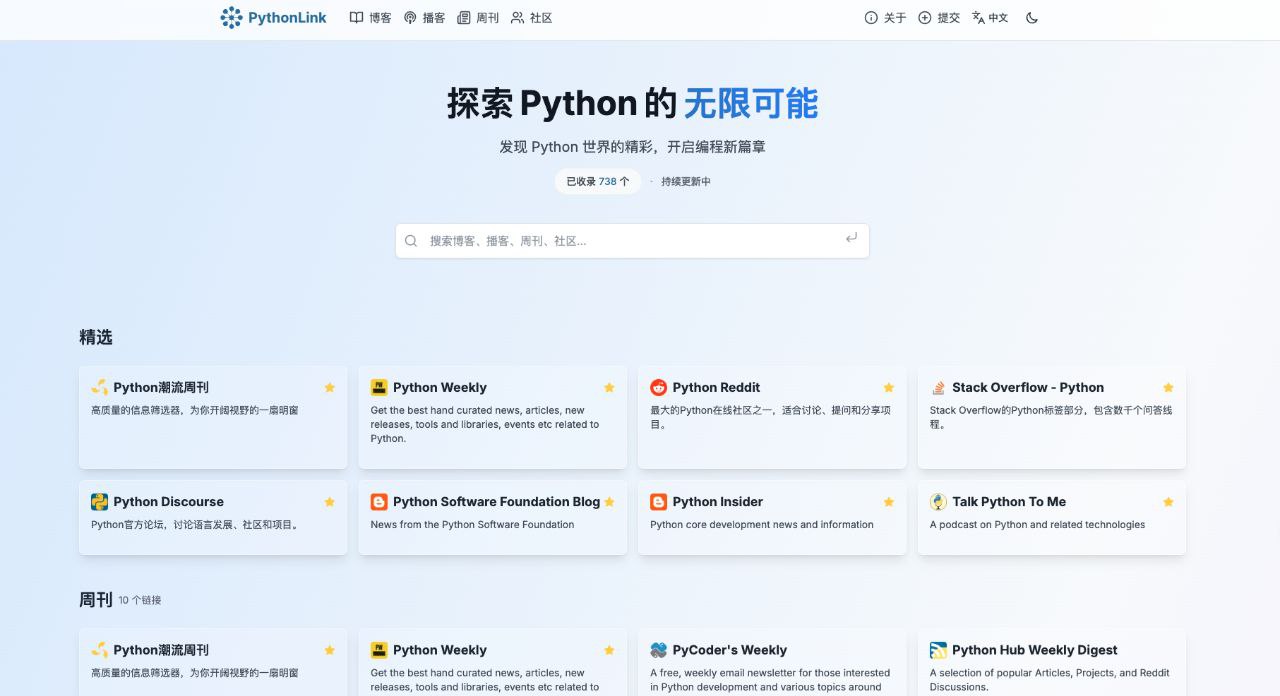The width and height of the screenshot is (1280, 696).
Task: Click the plus-circle icon beside 提交
Action: point(925,17)
